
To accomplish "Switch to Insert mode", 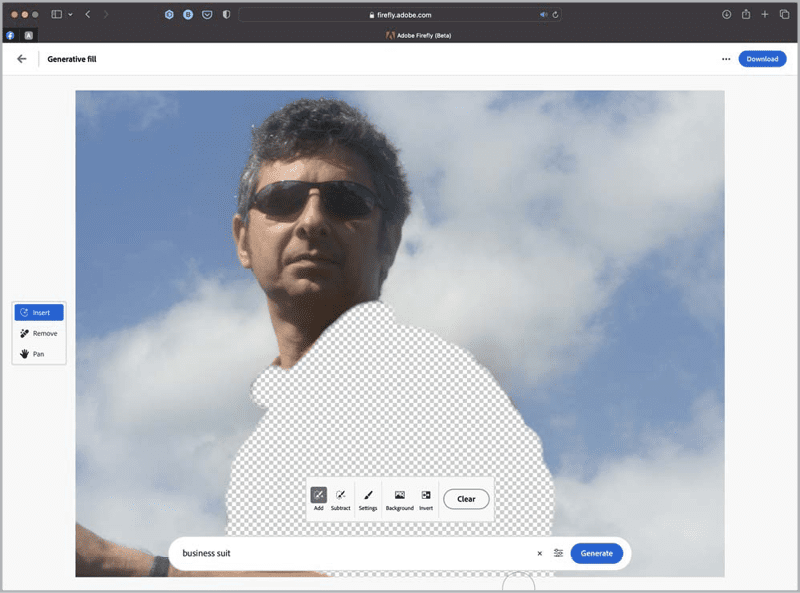I will point(39,312).
